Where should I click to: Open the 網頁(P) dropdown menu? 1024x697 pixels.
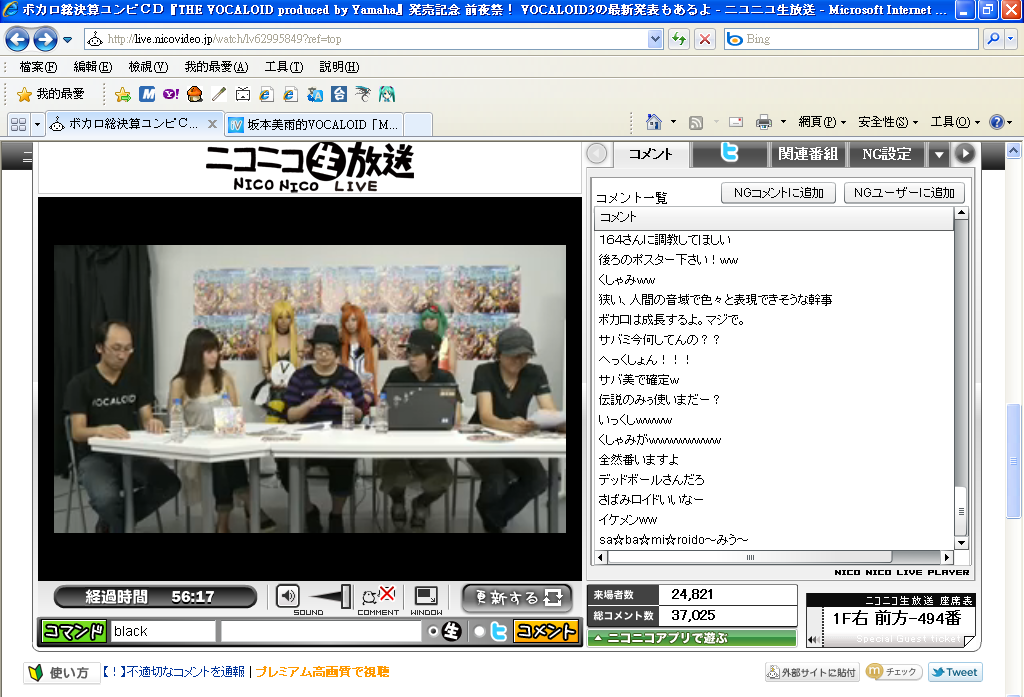(x=822, y=122)
